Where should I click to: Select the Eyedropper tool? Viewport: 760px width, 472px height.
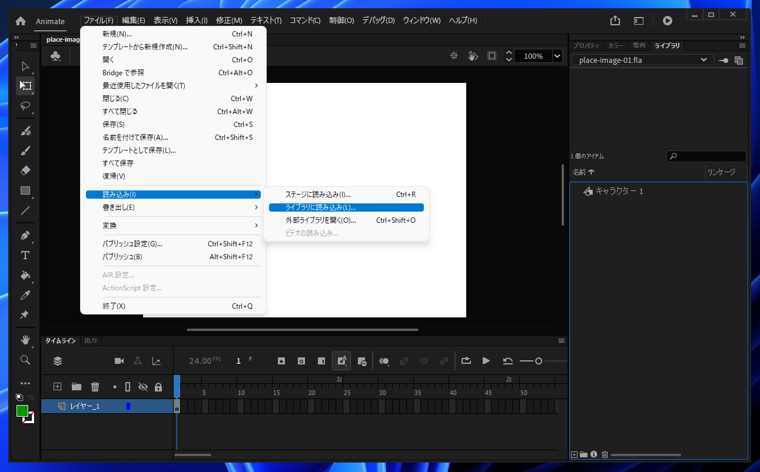(x=25, y=295)
